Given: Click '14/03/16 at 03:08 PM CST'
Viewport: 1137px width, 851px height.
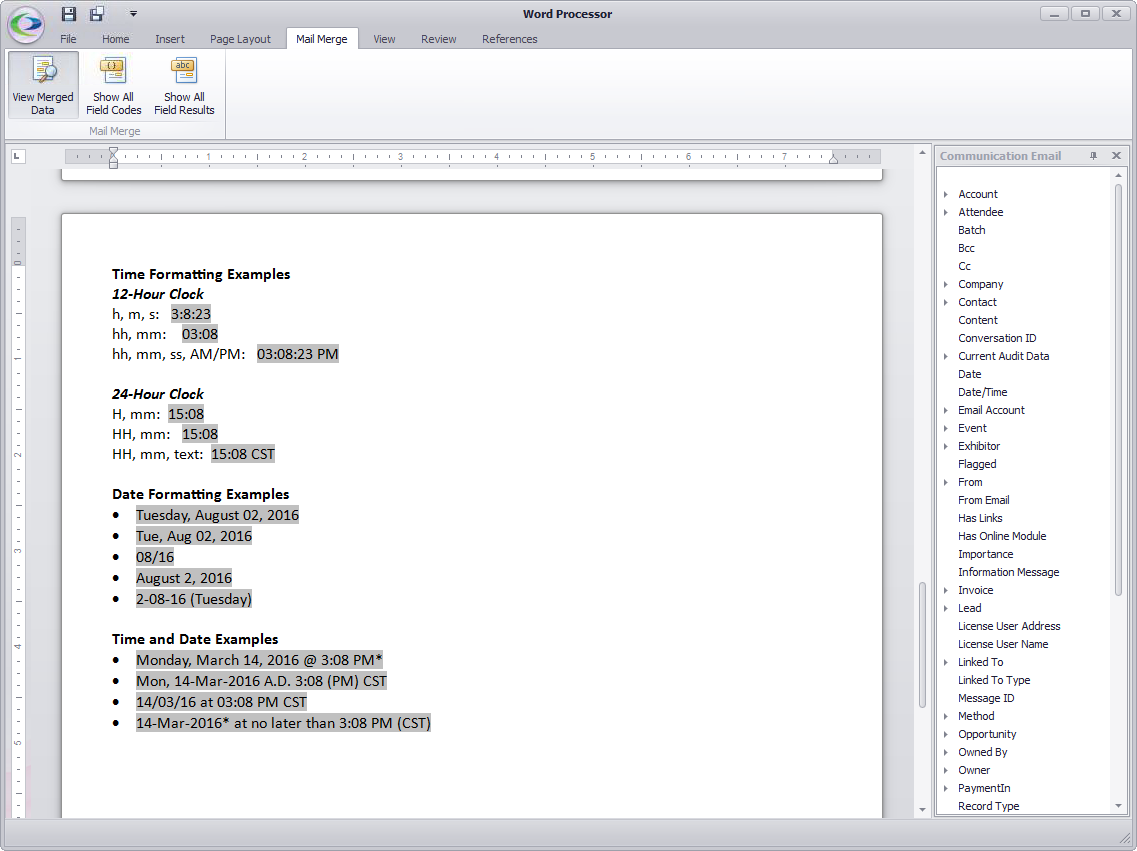Looking at the screenshot, I should (221, 702).
